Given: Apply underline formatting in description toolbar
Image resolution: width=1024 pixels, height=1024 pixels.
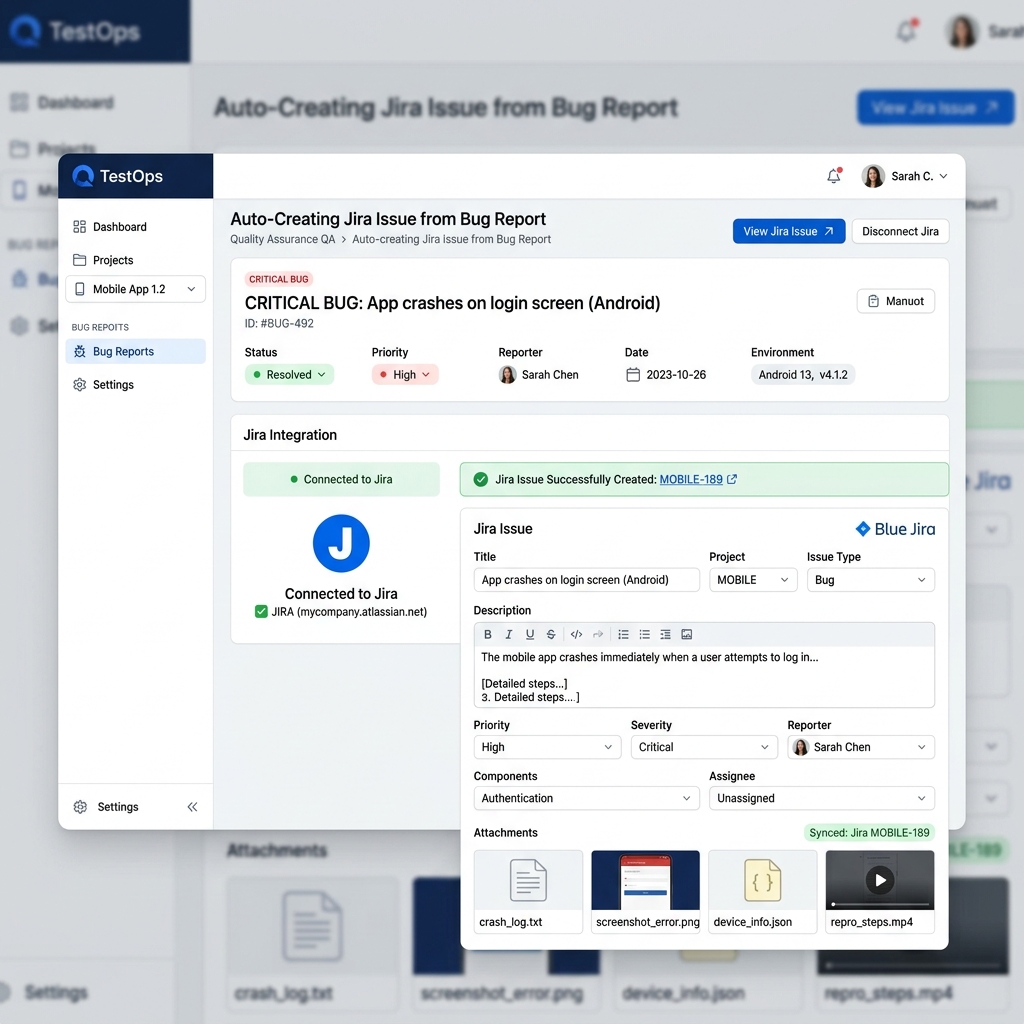Looking at the screenshot, I should point(530,634).
